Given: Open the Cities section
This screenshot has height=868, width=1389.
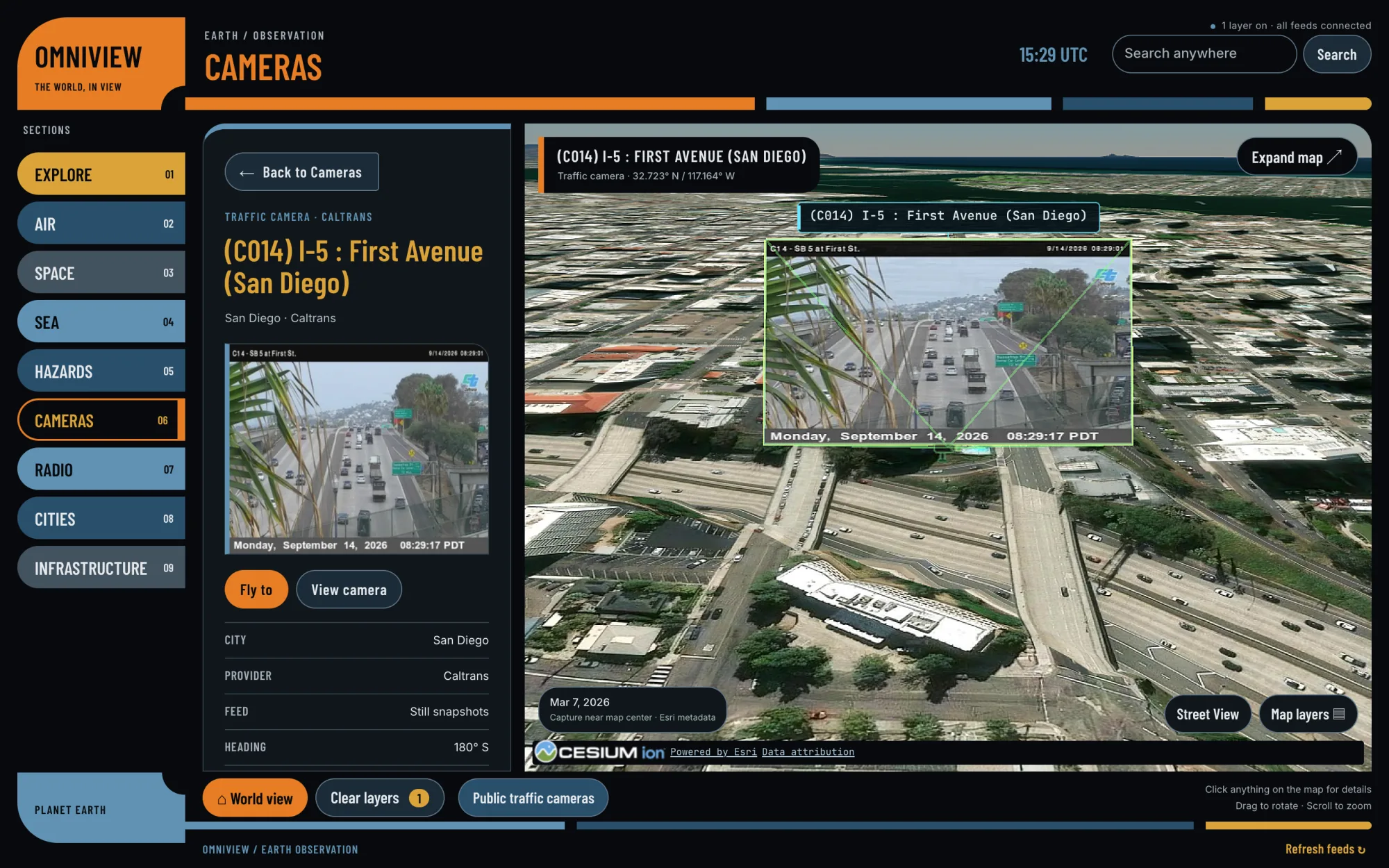Looking at the screenshot, I should pos(101,519).
